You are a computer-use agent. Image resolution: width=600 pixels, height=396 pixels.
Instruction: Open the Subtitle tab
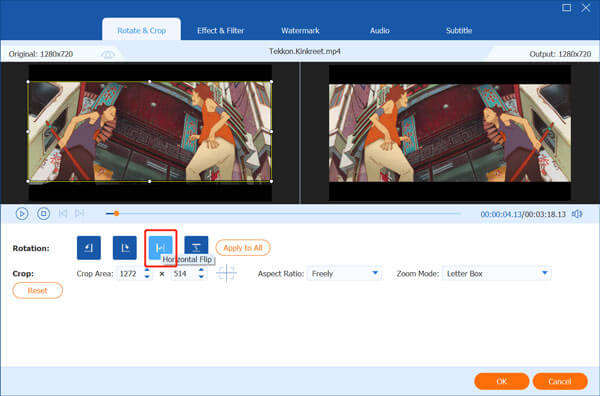[x=459, y=31]
